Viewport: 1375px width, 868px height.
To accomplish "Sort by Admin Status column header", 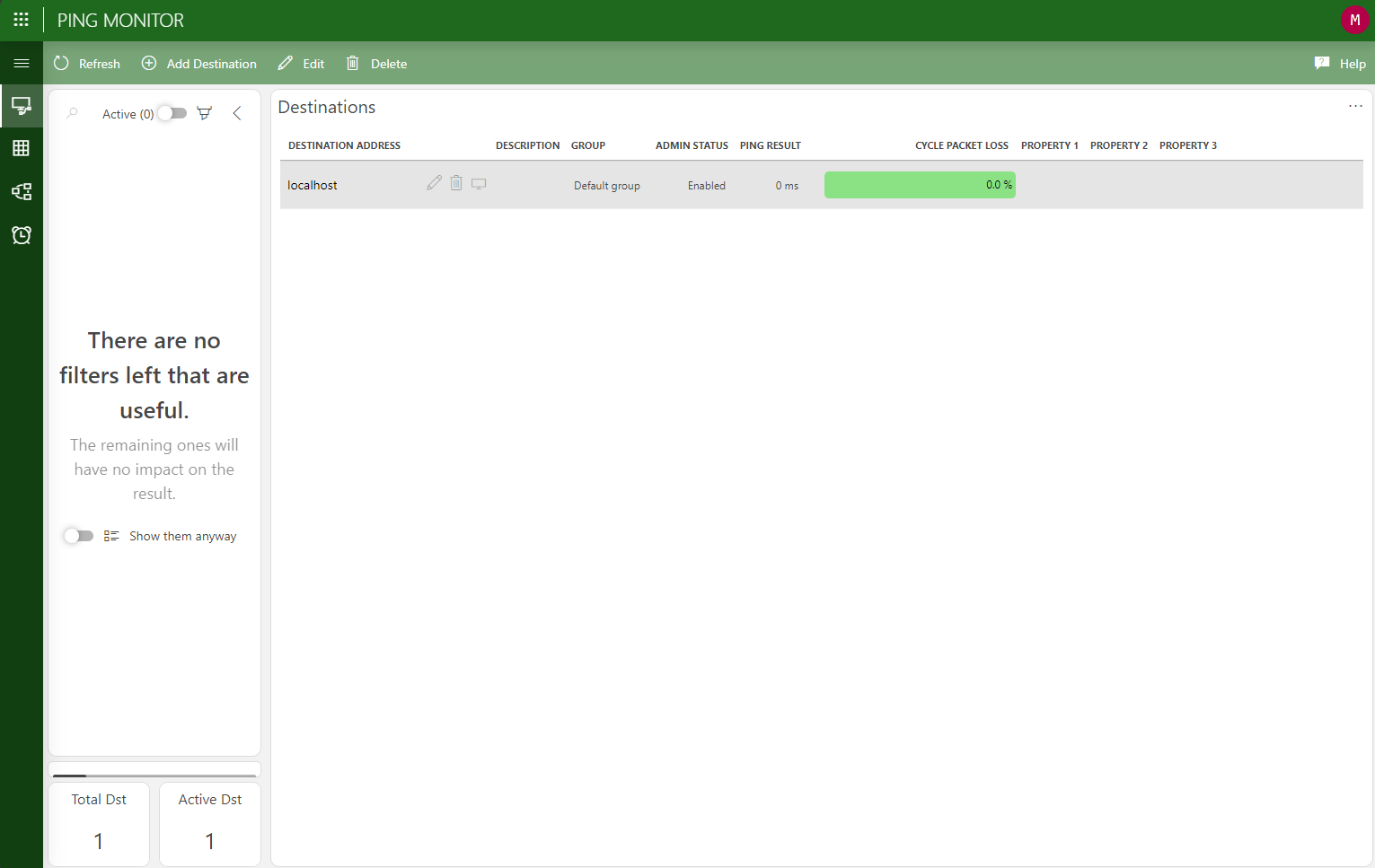I will click(x=692, y=145).
